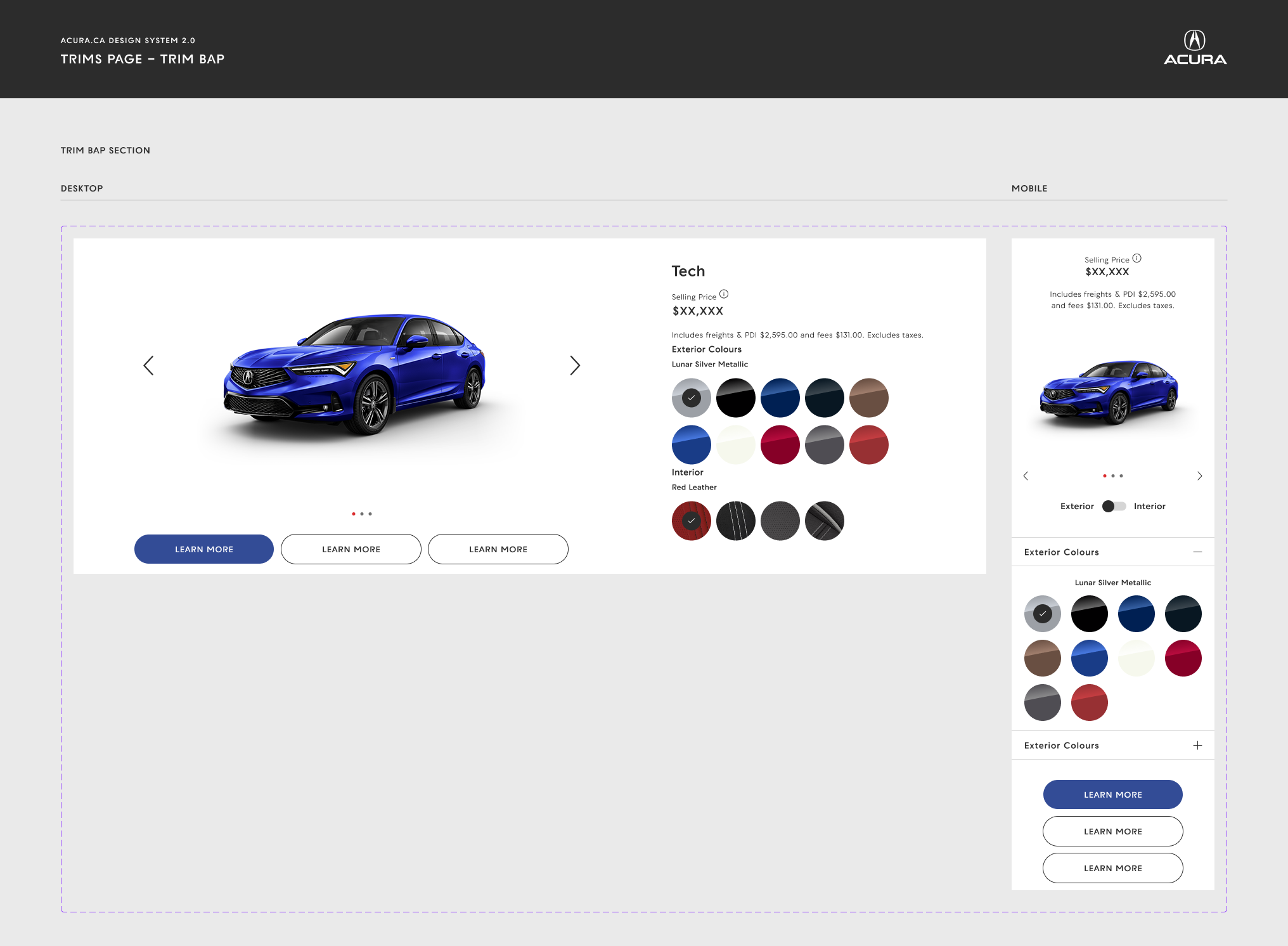This screenshot has height=946, width=1288.
Task: Click the bottom outlined LEARN MORE button on mobile
Action: (x=1113, y=868)
